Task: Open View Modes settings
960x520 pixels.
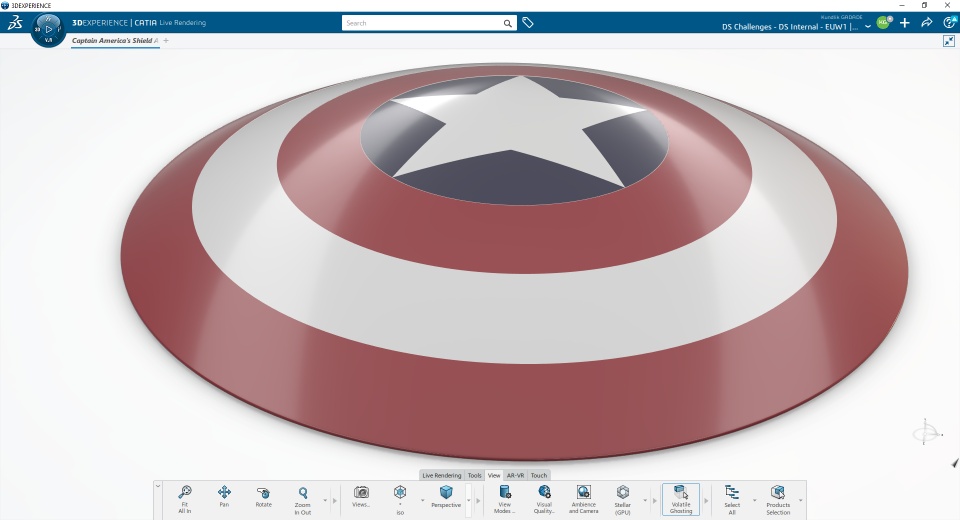Action: tap(504, 499)
